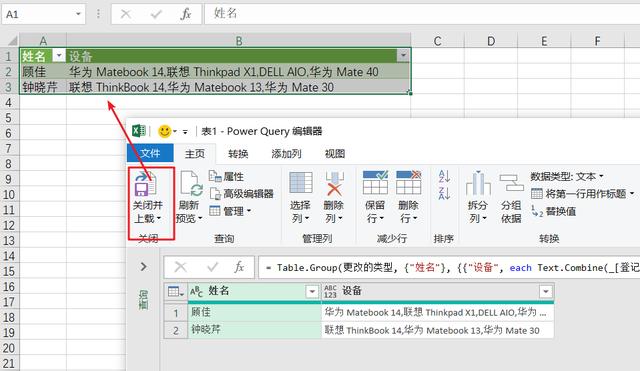
Task: Click the Table.Group formula input field
Action: coord(449,267)
